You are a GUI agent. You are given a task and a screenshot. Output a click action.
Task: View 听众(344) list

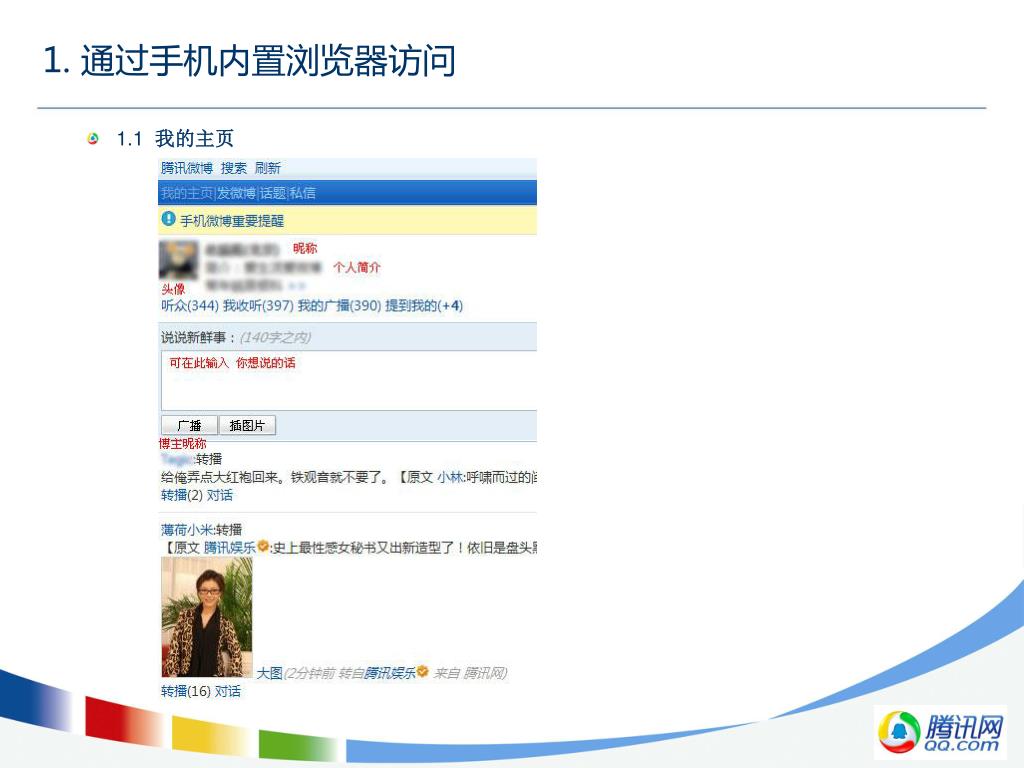[189, 306]
